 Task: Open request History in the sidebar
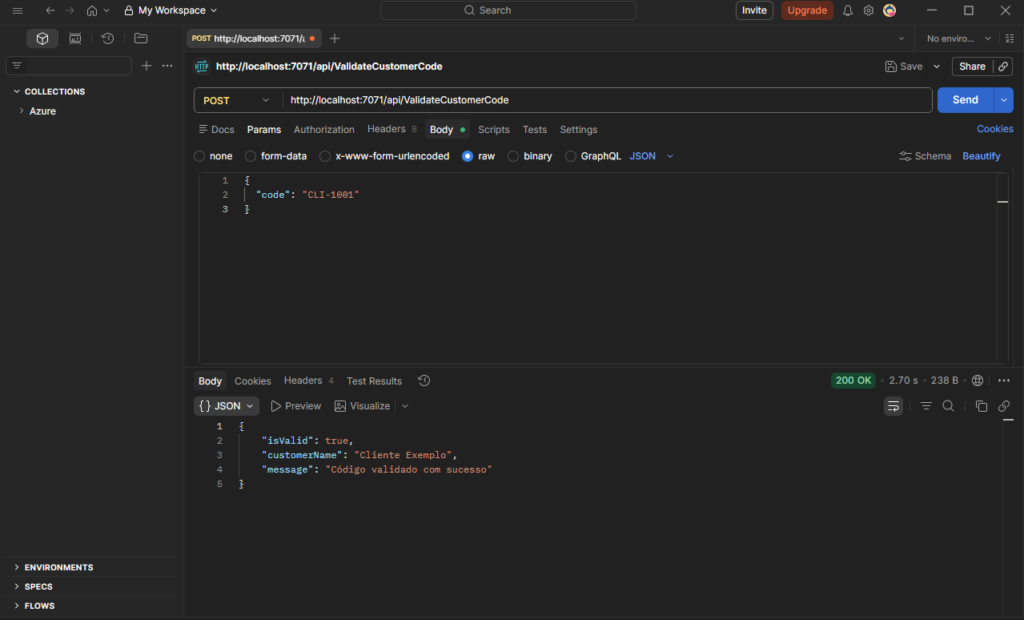(x=108, y=38)
